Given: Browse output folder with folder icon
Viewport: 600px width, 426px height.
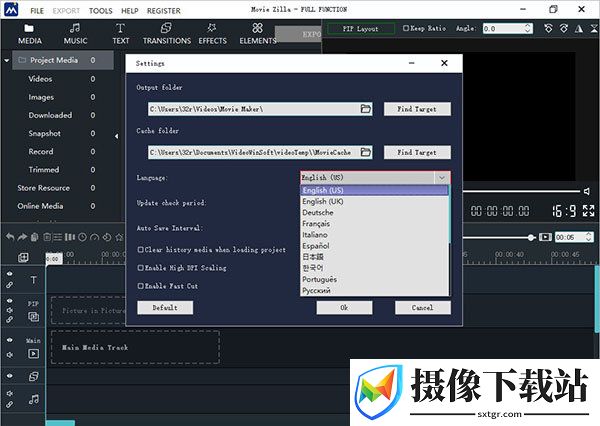Looking at the screenshot, I should (x=366, y=109).
